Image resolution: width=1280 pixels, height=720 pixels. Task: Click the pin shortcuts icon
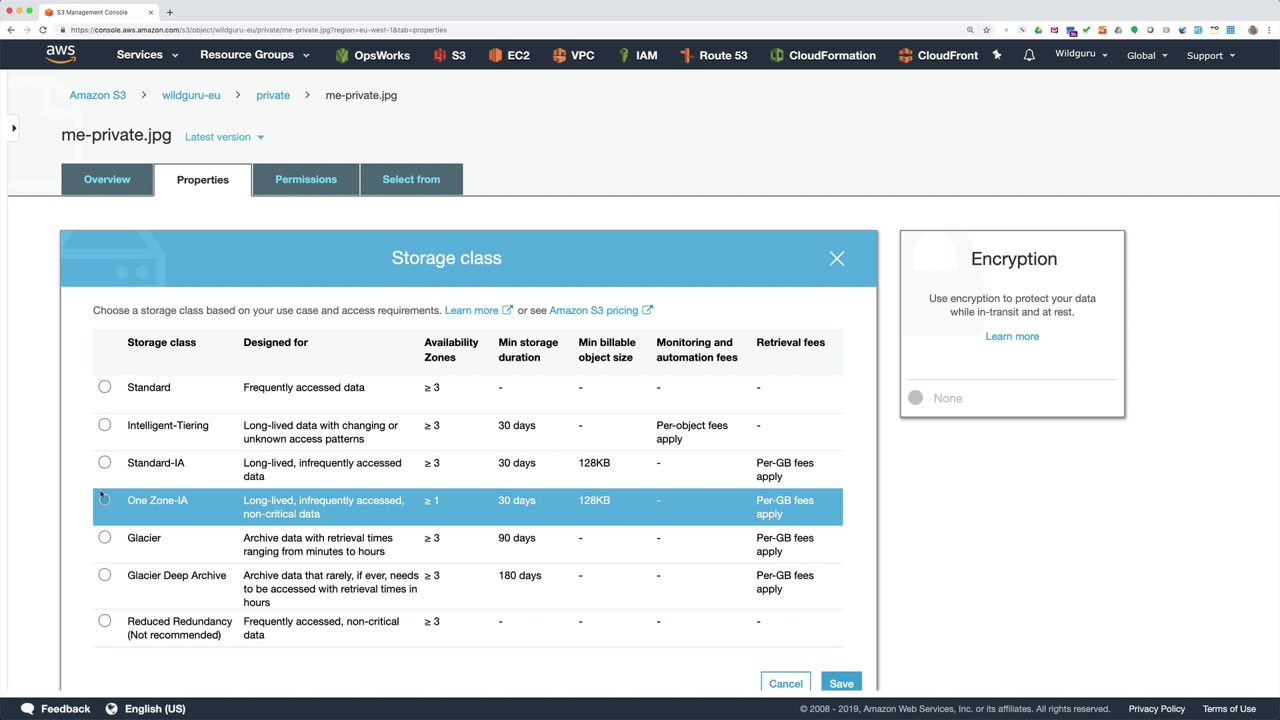pos(997,55)
